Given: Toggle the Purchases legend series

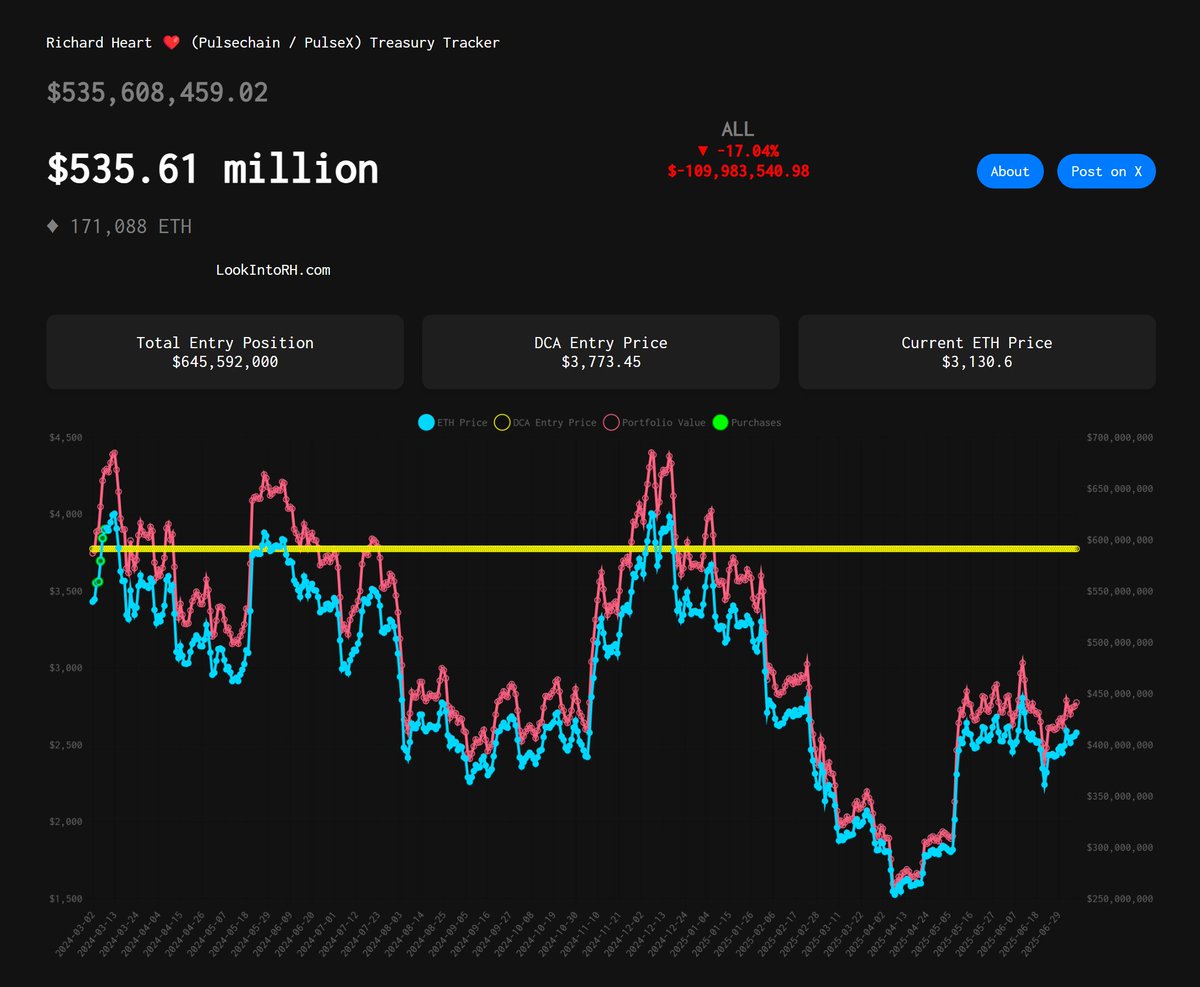Looking at the screenshot, I should (x=747, y=423).
